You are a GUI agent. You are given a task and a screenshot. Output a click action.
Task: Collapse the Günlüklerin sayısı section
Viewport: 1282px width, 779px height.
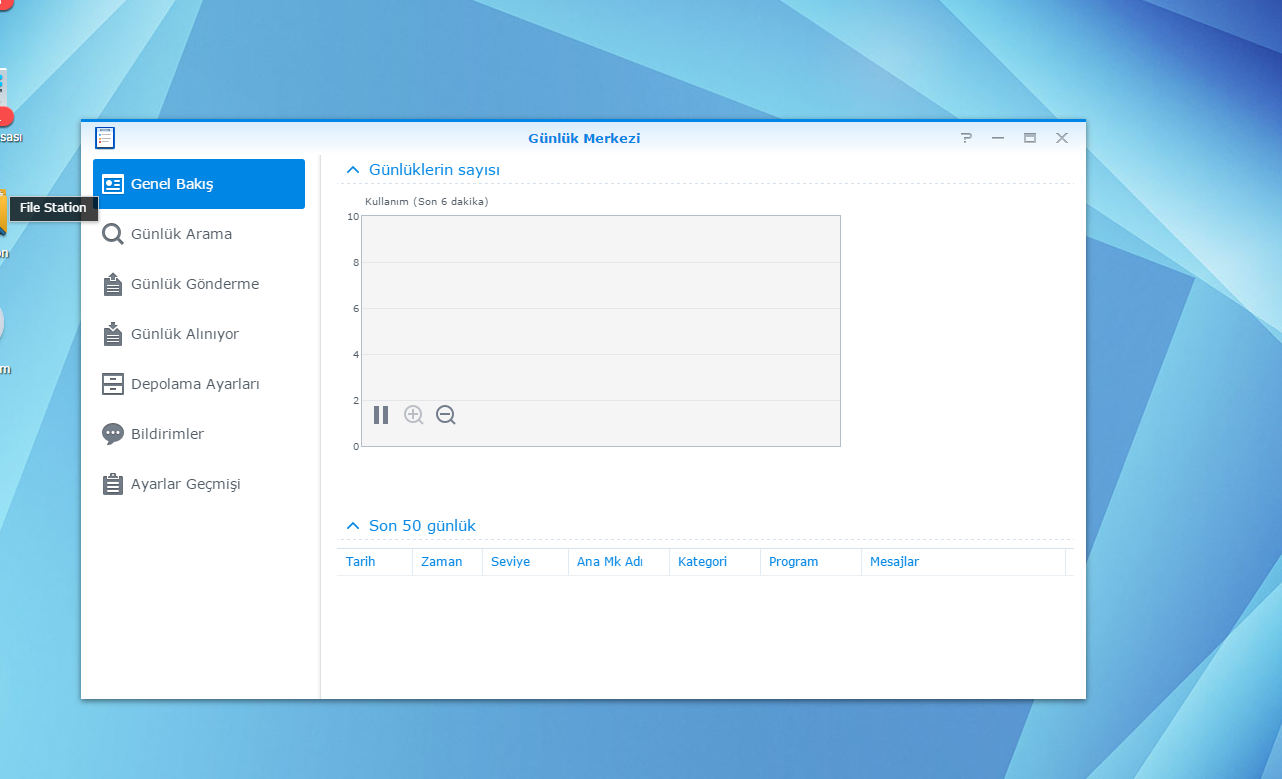(352, 170)
